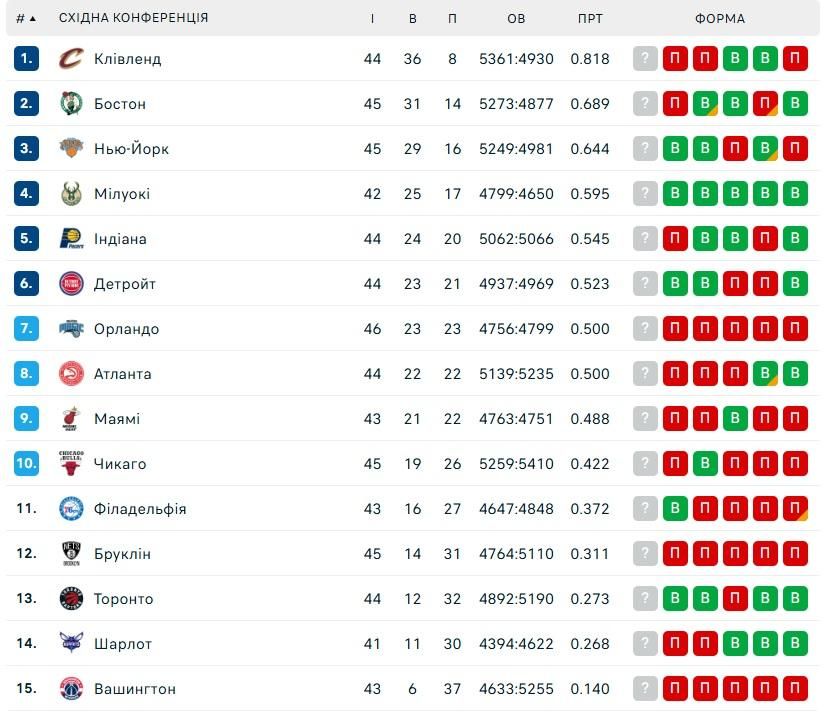
Task: Click first green В result for Мілуокі
Action: tap(675, 194)
